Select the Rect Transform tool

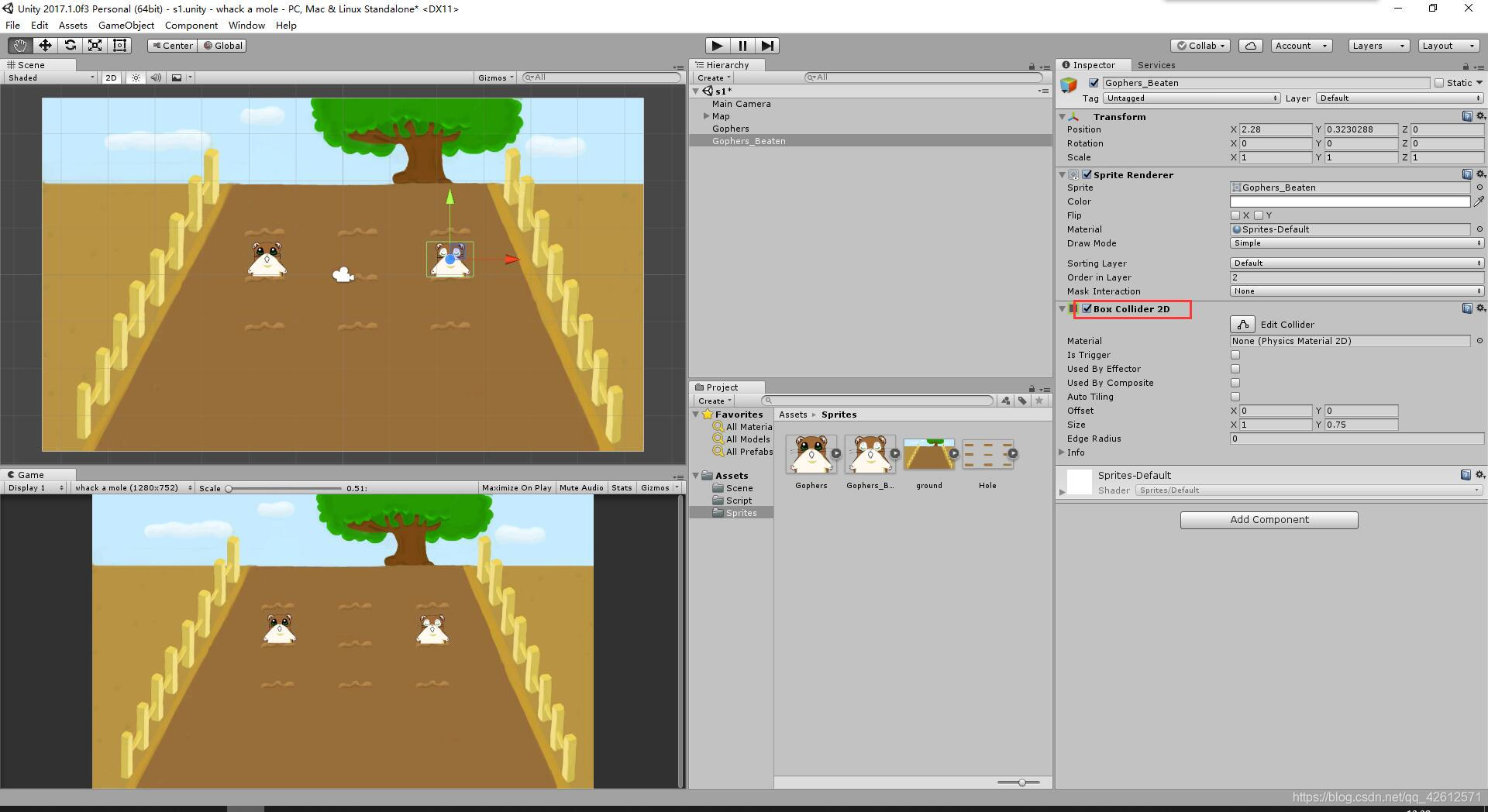click(x=119, y=46)
